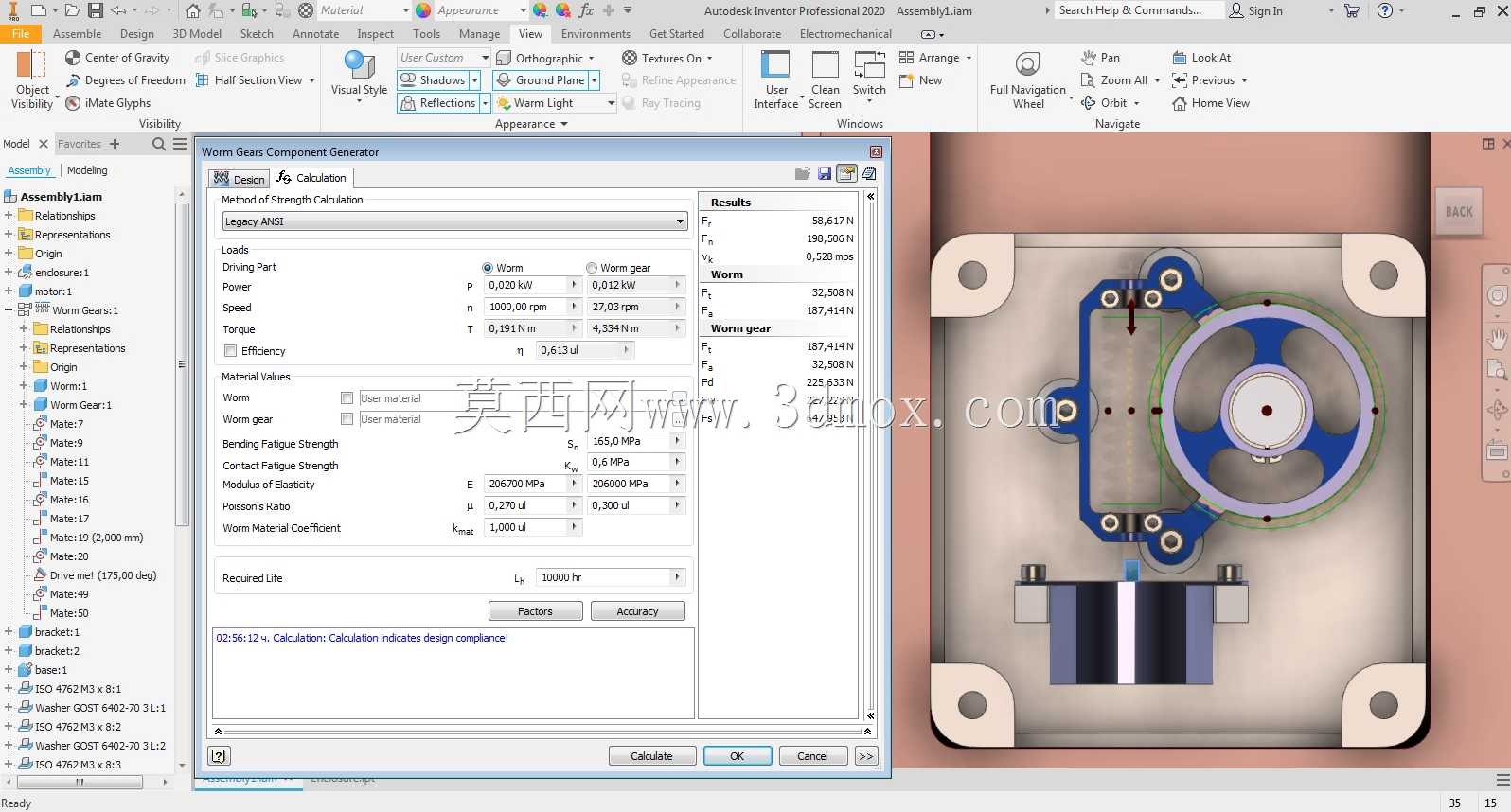Viewport: 1511px width, 812px height.
Task: Show Degrees of Freedom
Action: [x=125, y=80]
